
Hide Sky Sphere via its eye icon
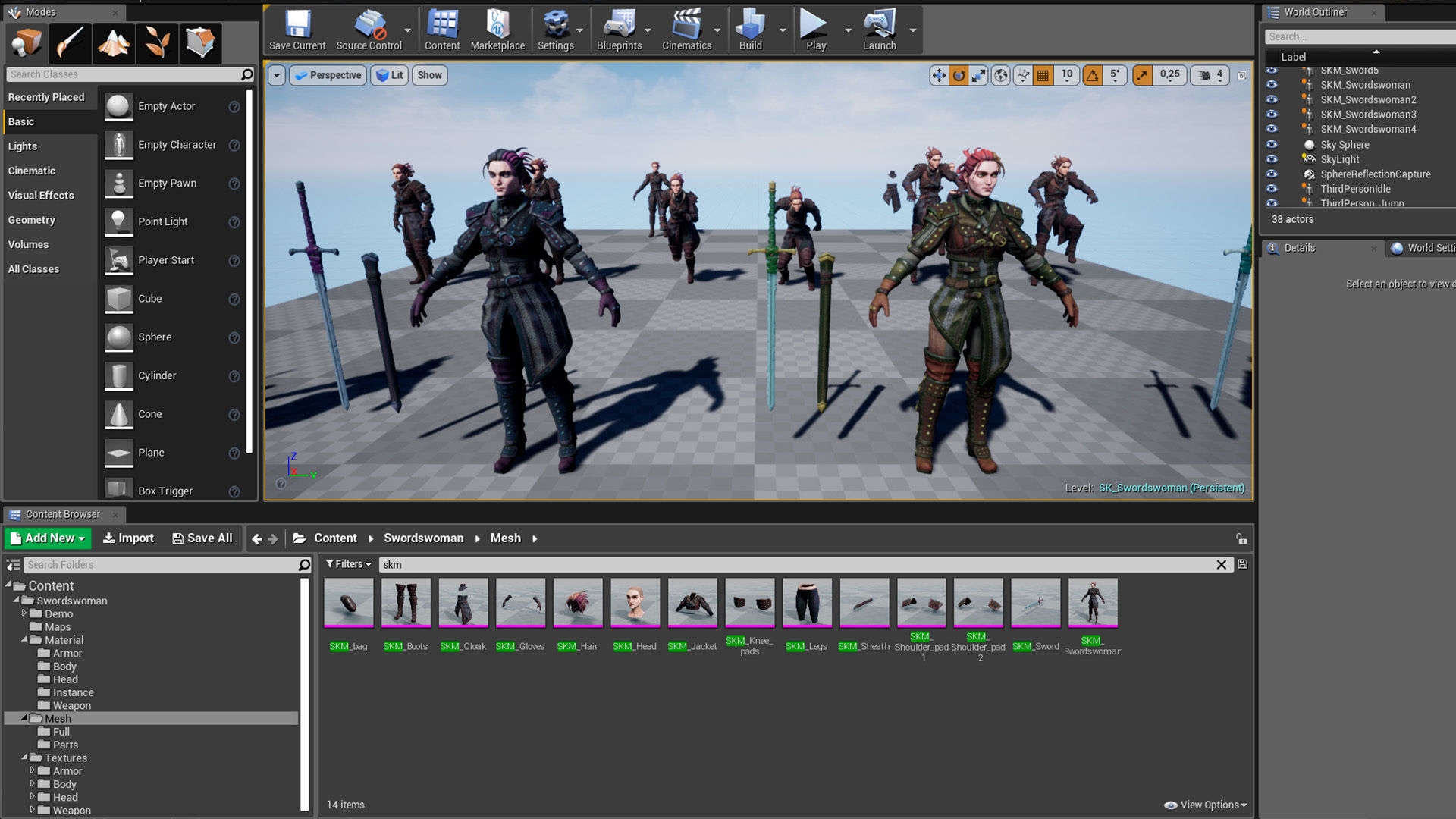point(1272,144)
